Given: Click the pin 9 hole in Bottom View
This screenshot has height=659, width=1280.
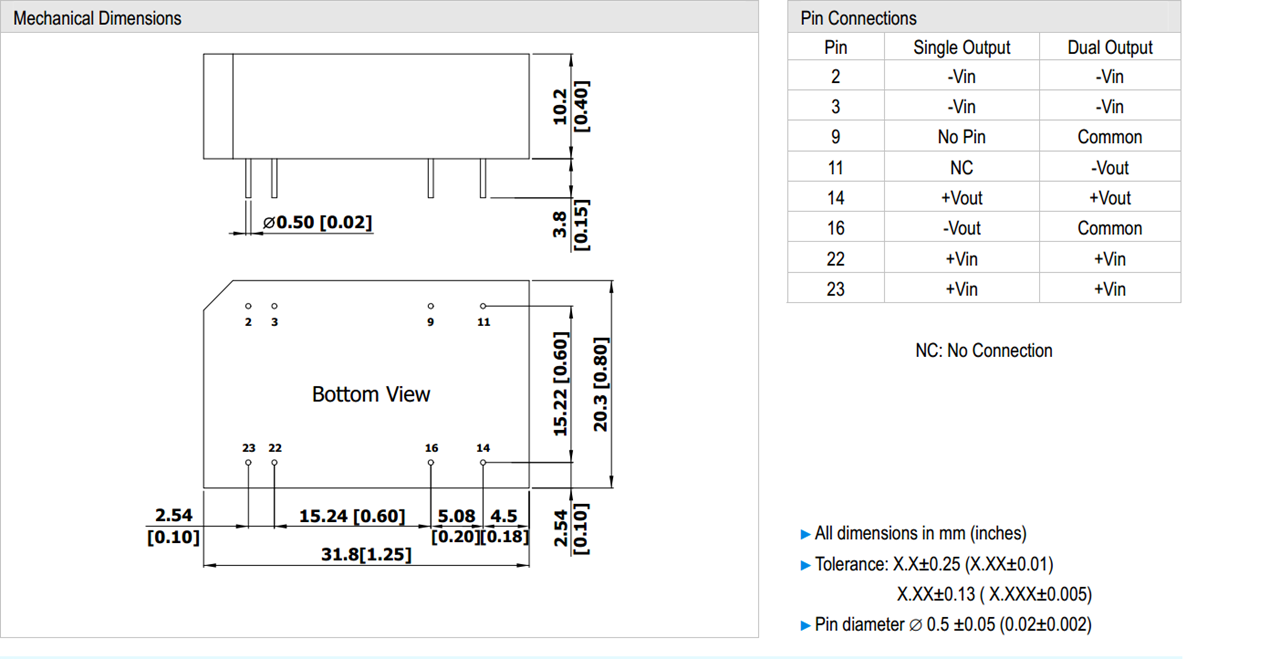Looking at the screenshot, I should point(431,306).
